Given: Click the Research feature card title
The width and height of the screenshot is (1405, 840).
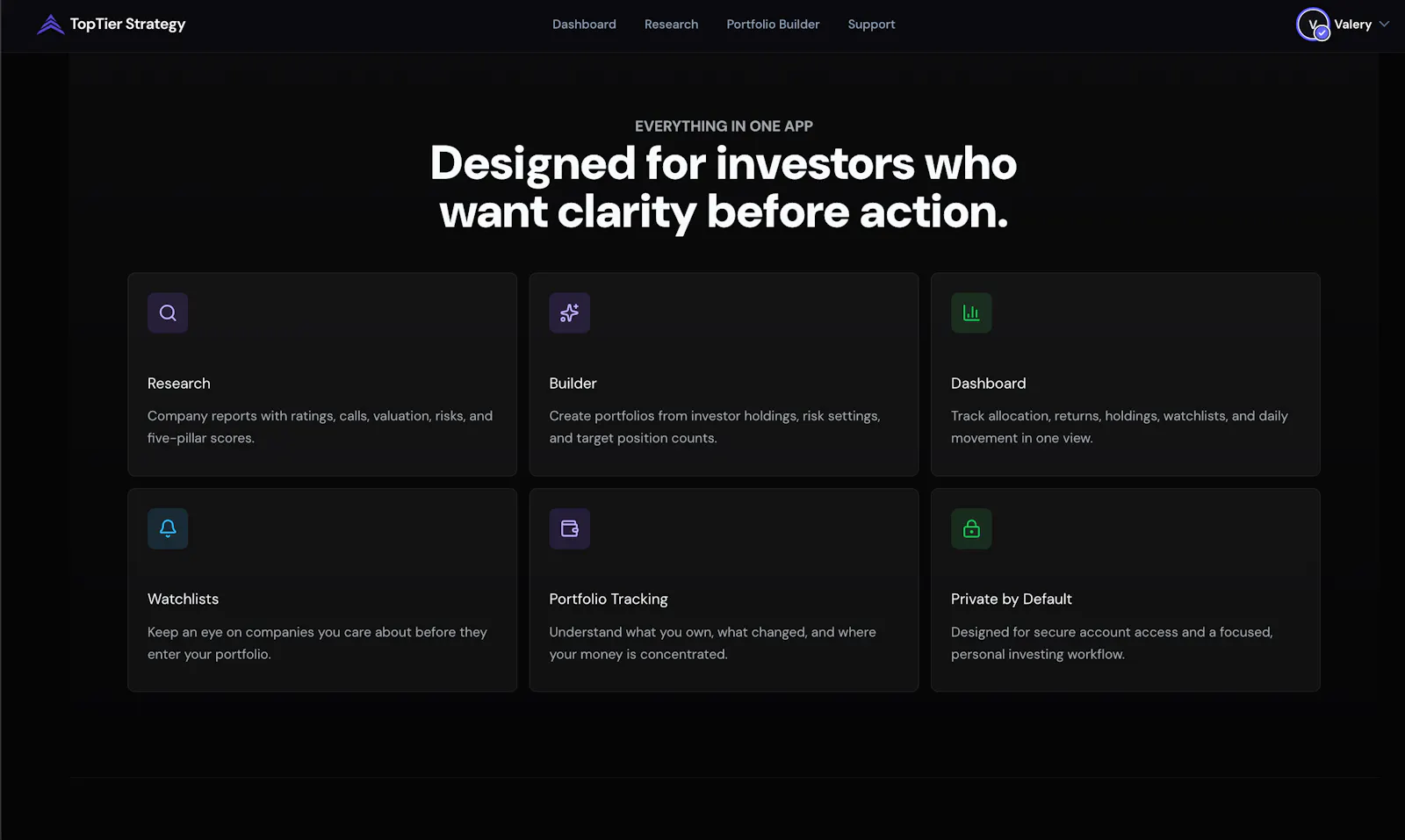Looking at the screenshot, I should (x=179, y=384).
